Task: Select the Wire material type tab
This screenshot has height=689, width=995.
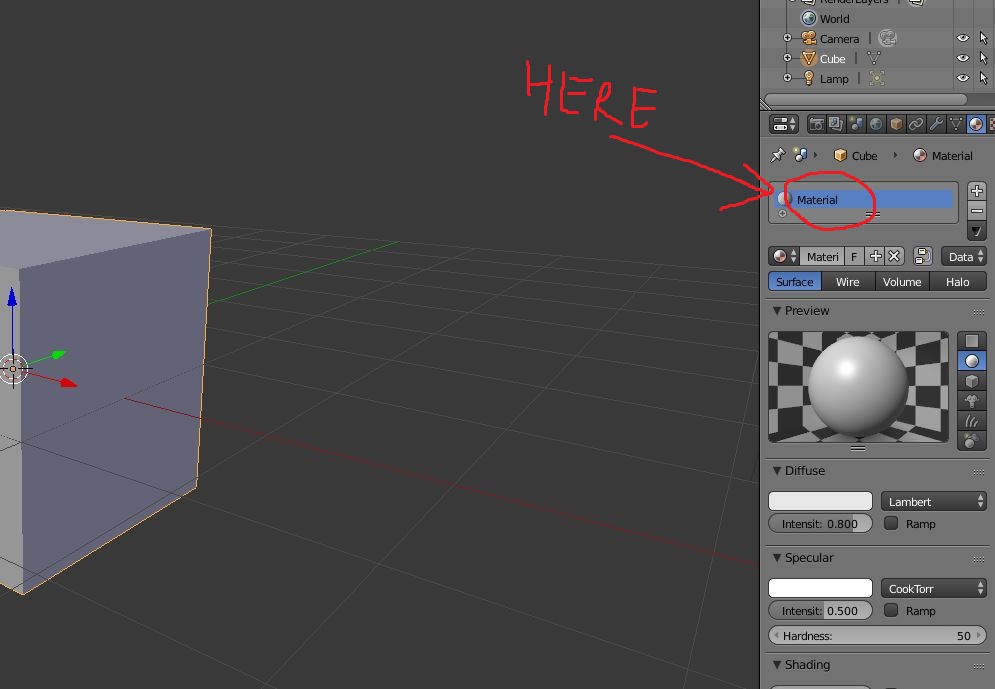Action: pyautogui.click(x=848, y=282)
